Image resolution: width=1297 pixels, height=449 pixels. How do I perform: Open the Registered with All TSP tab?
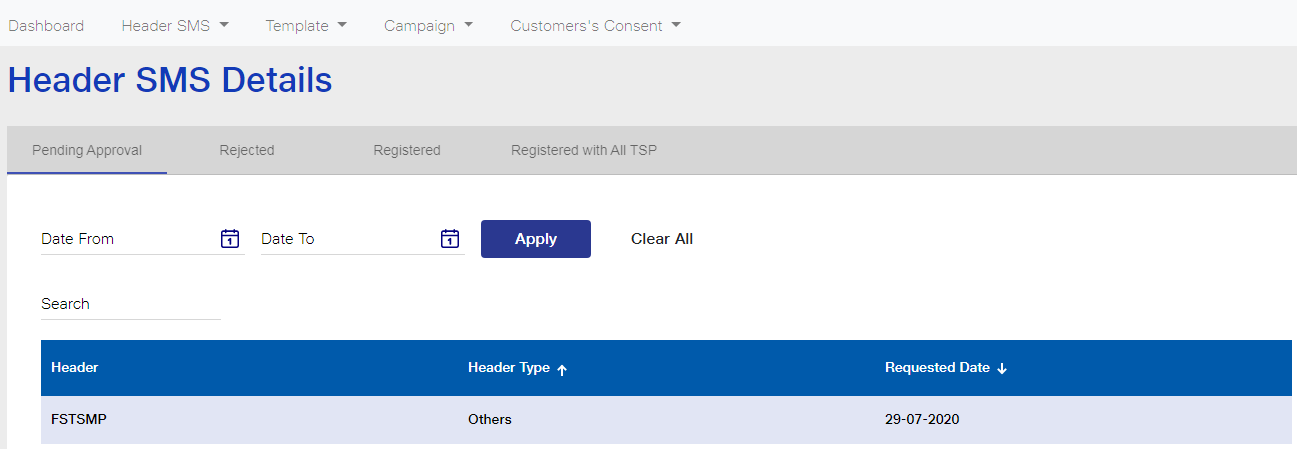pos(584,150)
